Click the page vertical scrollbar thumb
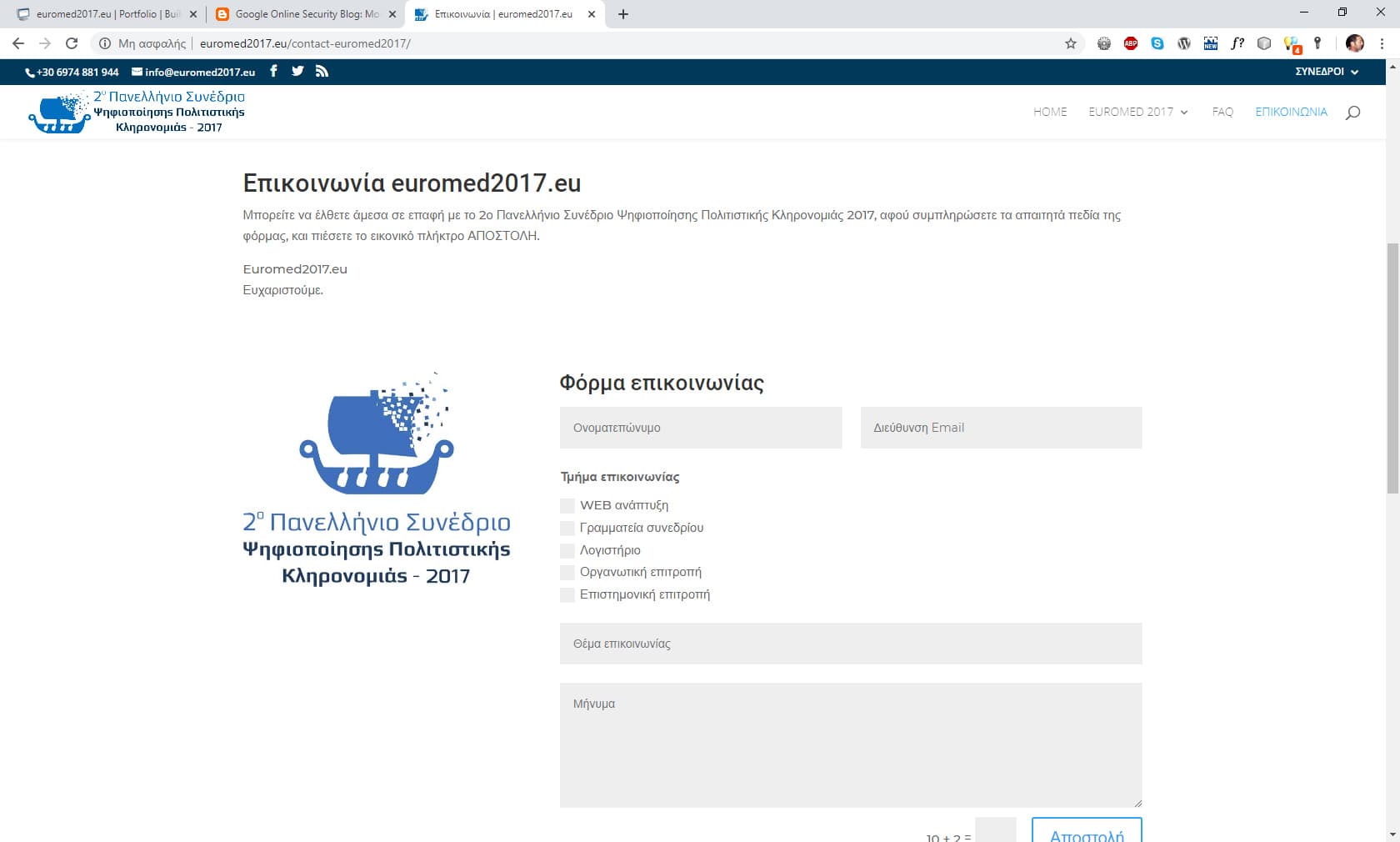1400x842 pixels. point(1392,367)
